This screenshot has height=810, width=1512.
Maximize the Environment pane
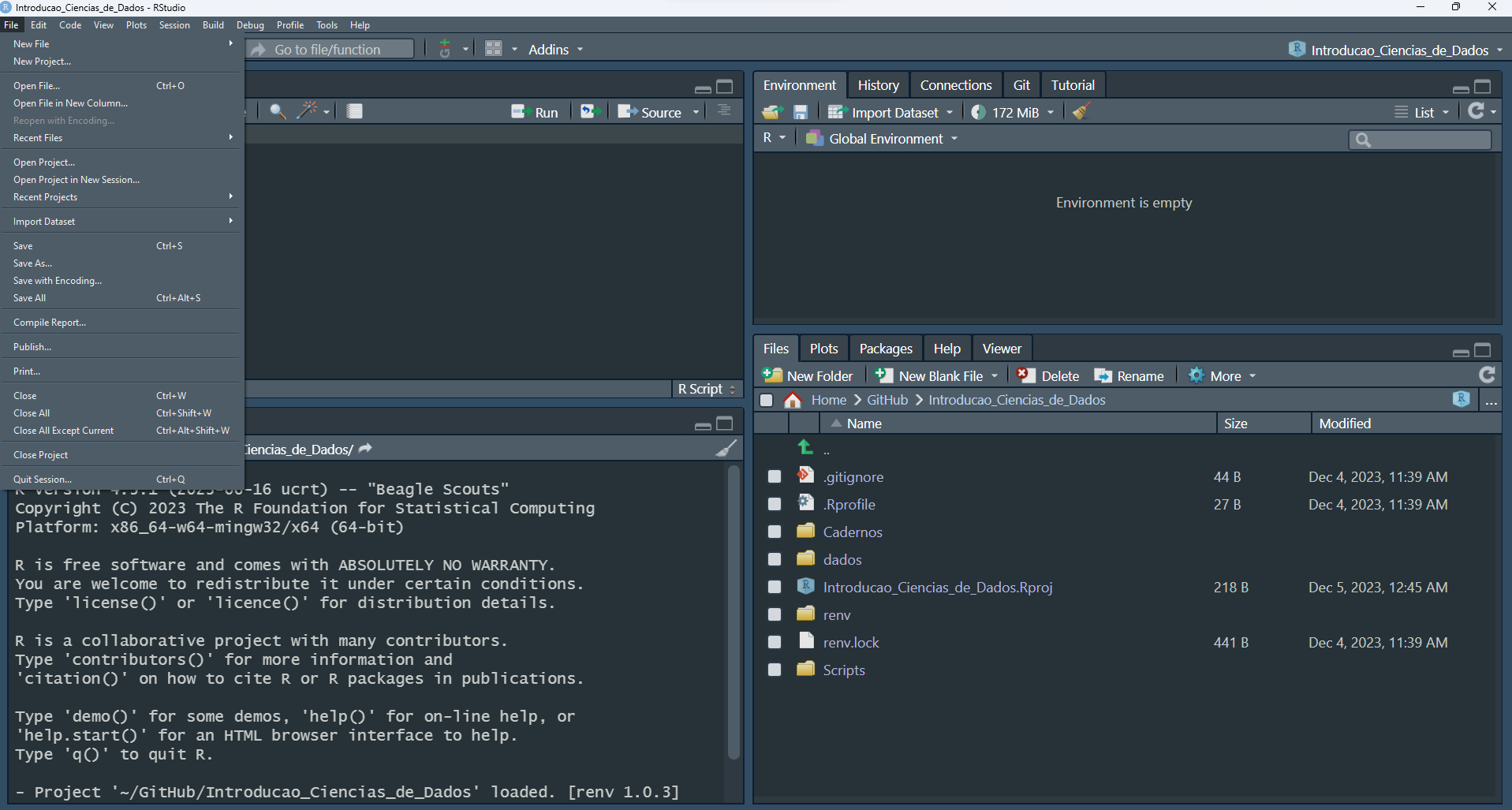pos(1483,86)
